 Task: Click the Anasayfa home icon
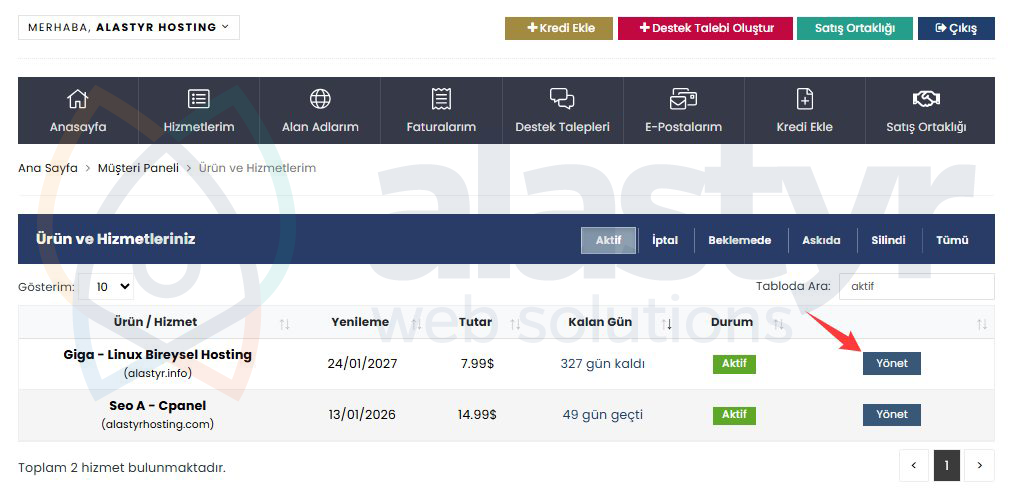78,99
